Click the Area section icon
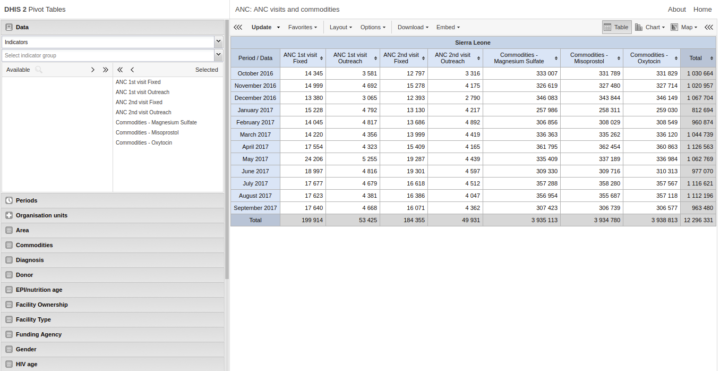720x371 pixels. click(9, 230)
